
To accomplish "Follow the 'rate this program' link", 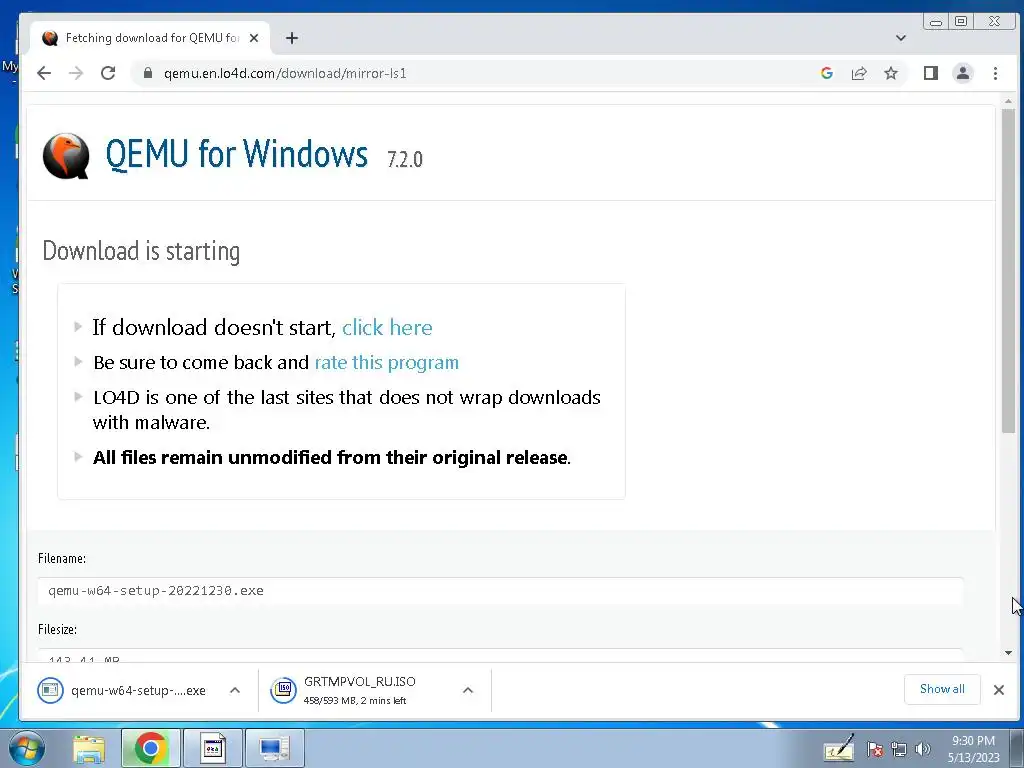I will click(x=387, y=362).
